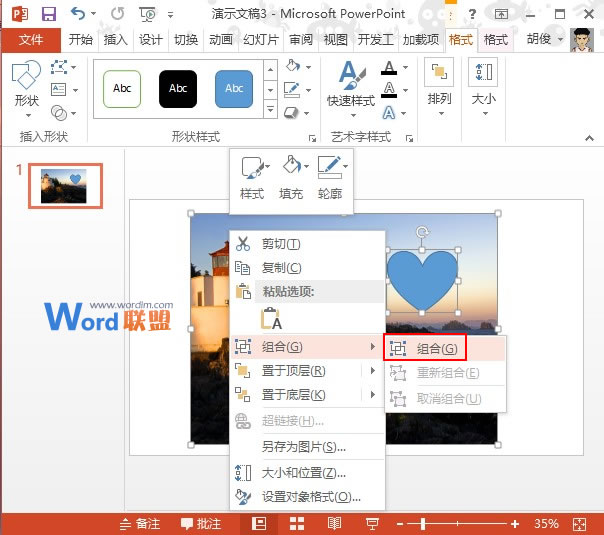Switch to Normal view in status bar

pos(259,523)
